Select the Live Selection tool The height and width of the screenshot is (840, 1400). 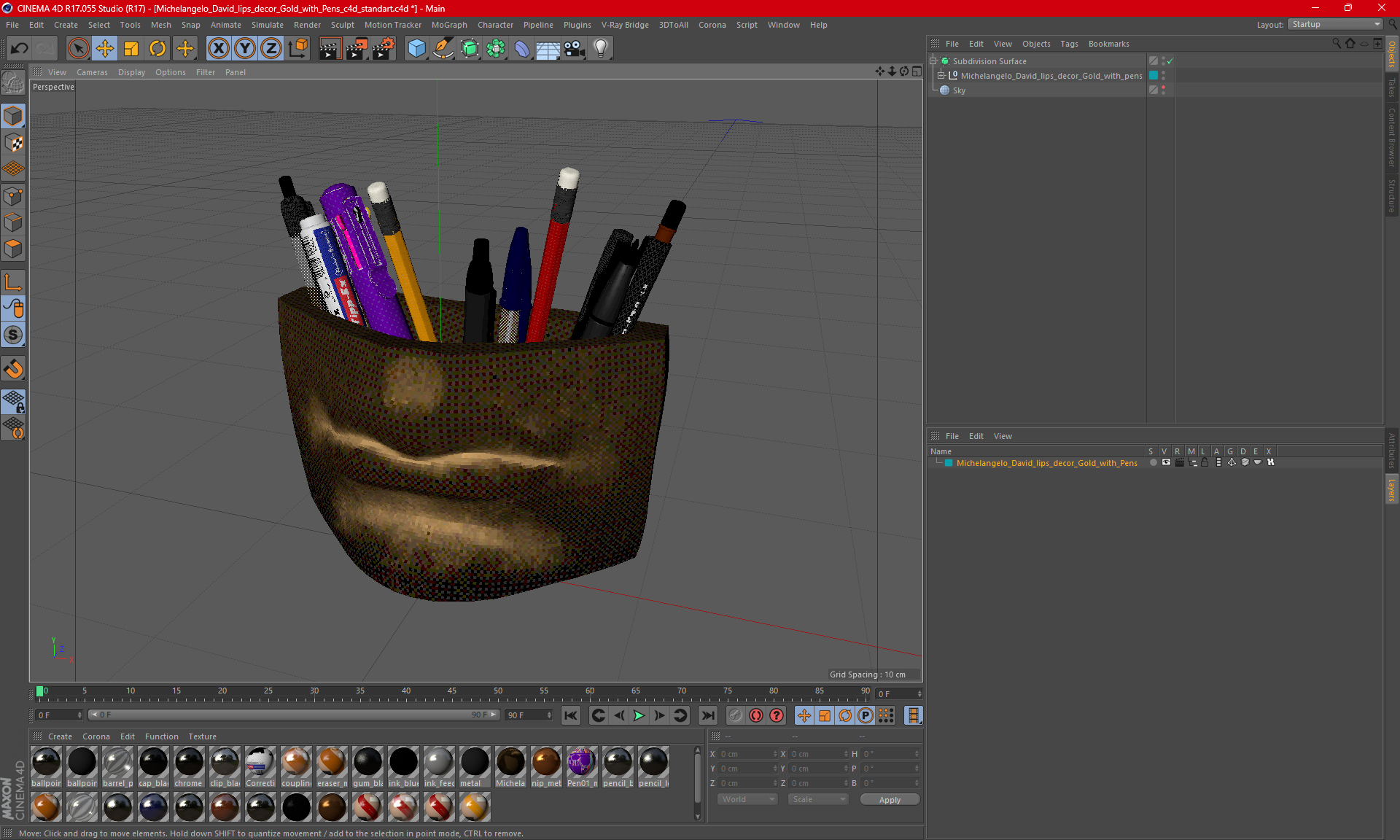click(x=78, y=49)
